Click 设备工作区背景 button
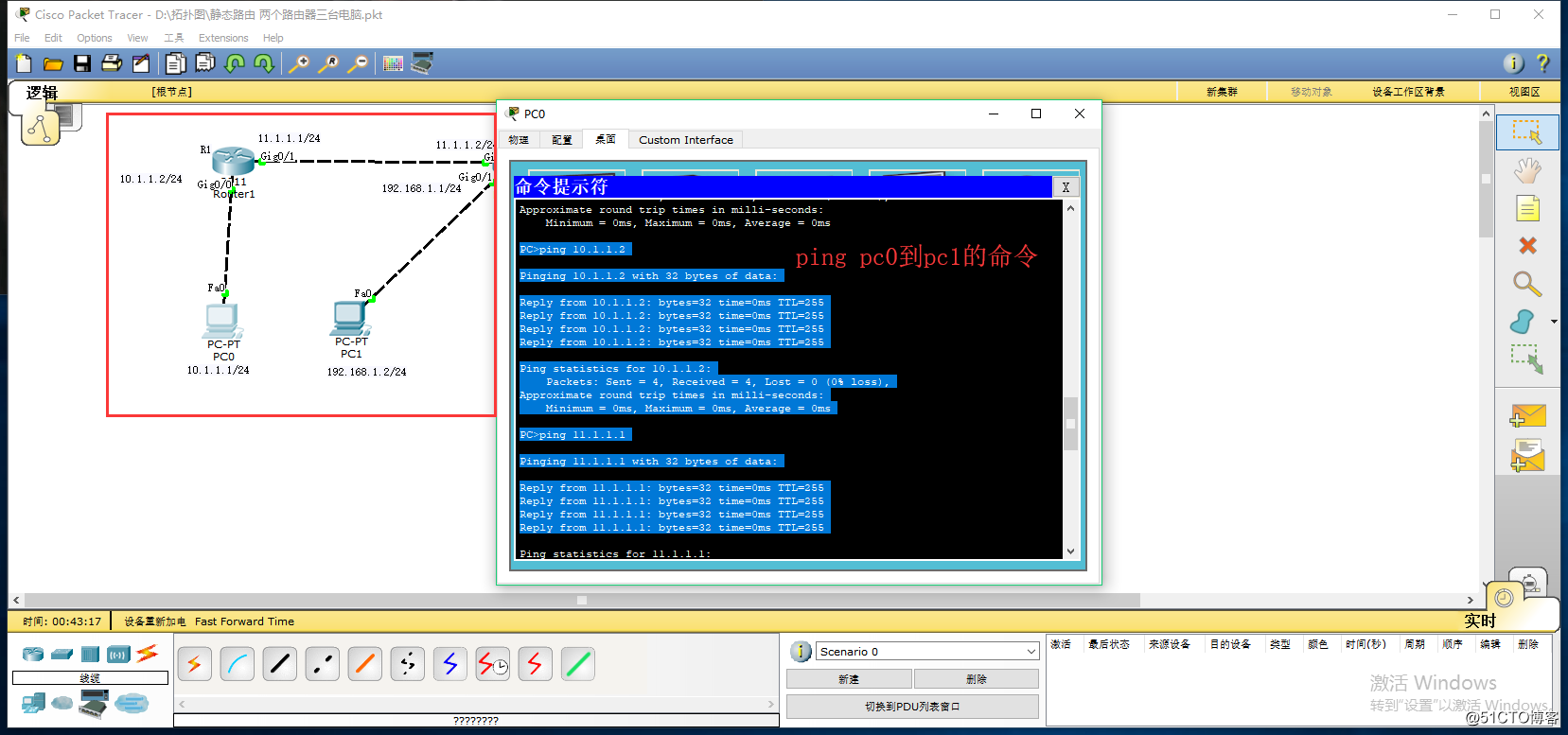The width and height of the screenshot is (1568, 735). (x=1408, y=92)
